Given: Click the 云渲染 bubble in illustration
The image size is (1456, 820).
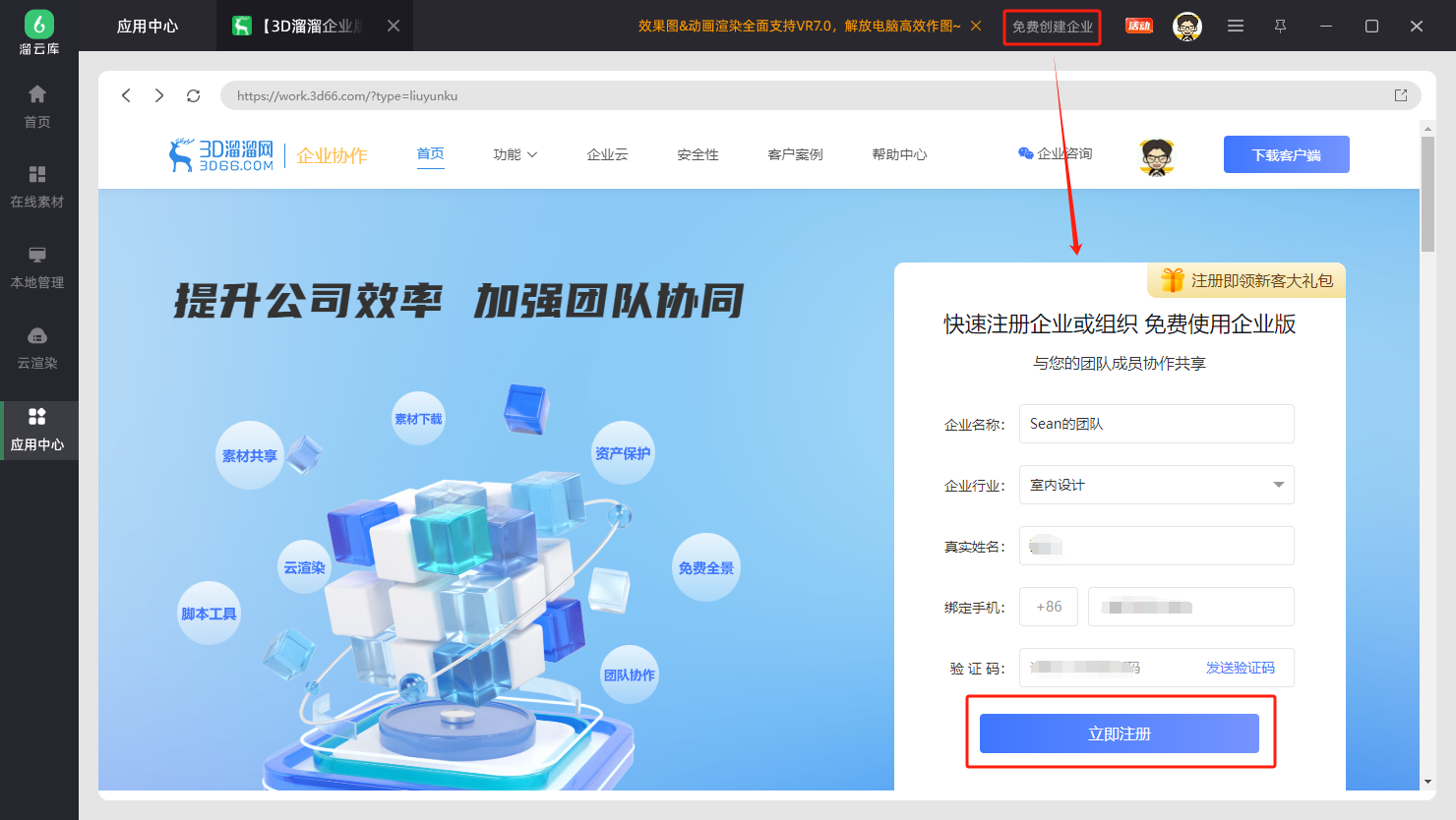Looking at the screenshot, I should [x=304, y=567].
